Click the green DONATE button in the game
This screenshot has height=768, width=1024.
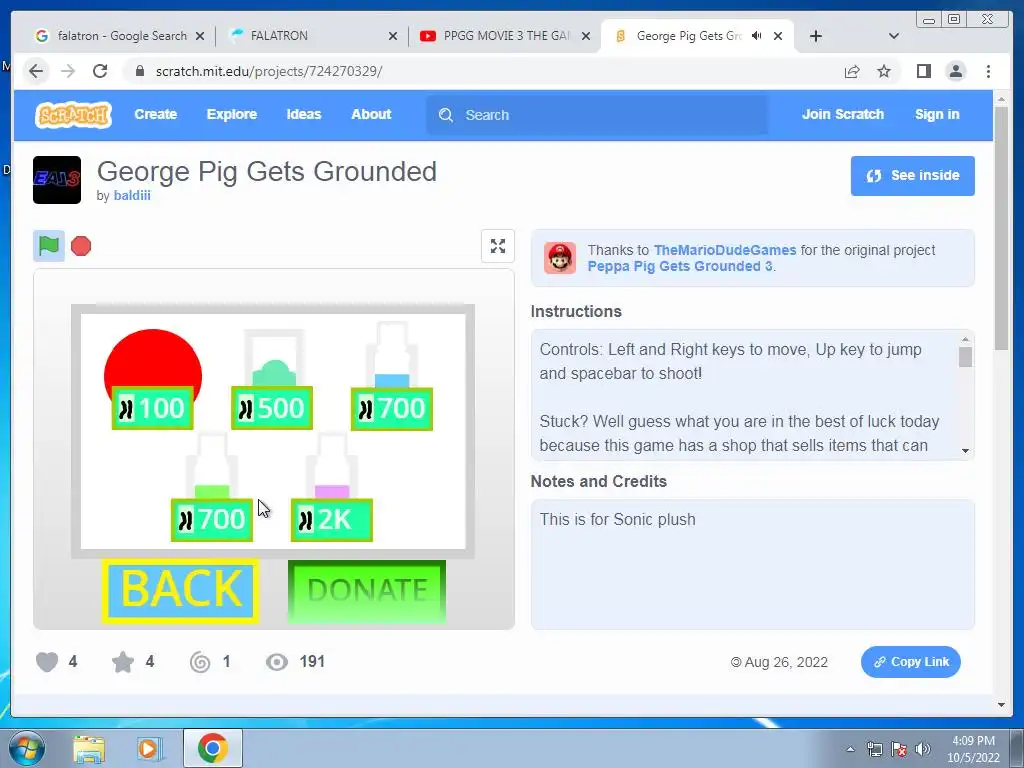click(367, 590)
